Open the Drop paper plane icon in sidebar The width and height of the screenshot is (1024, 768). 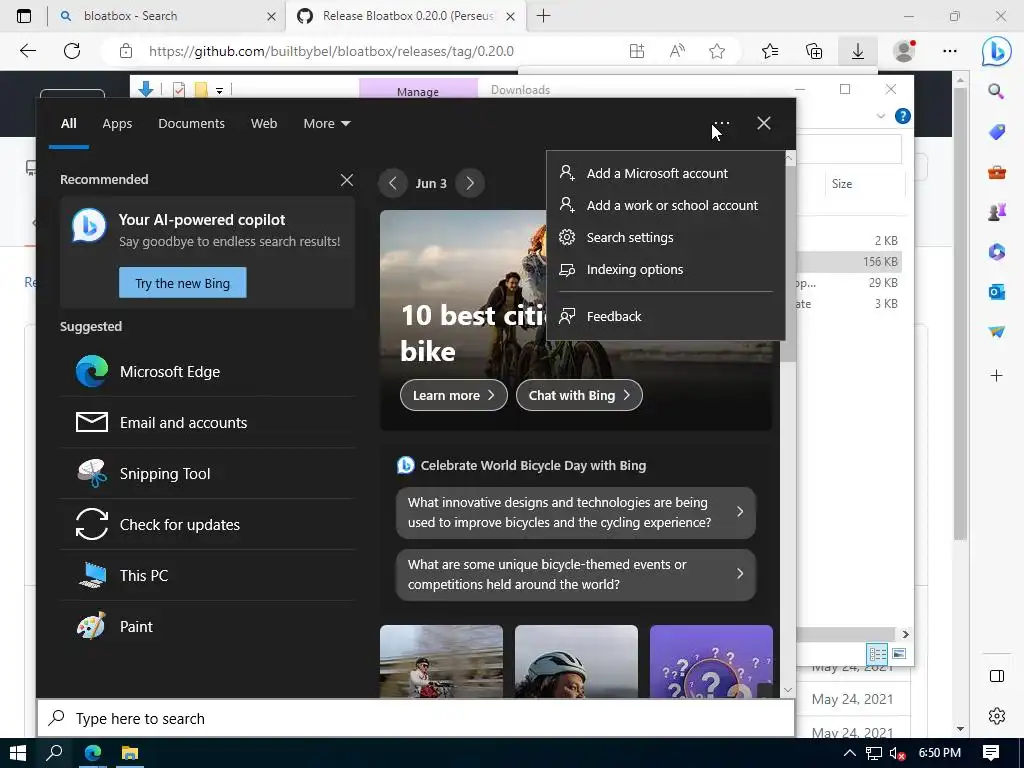click(x=996, y=332)
